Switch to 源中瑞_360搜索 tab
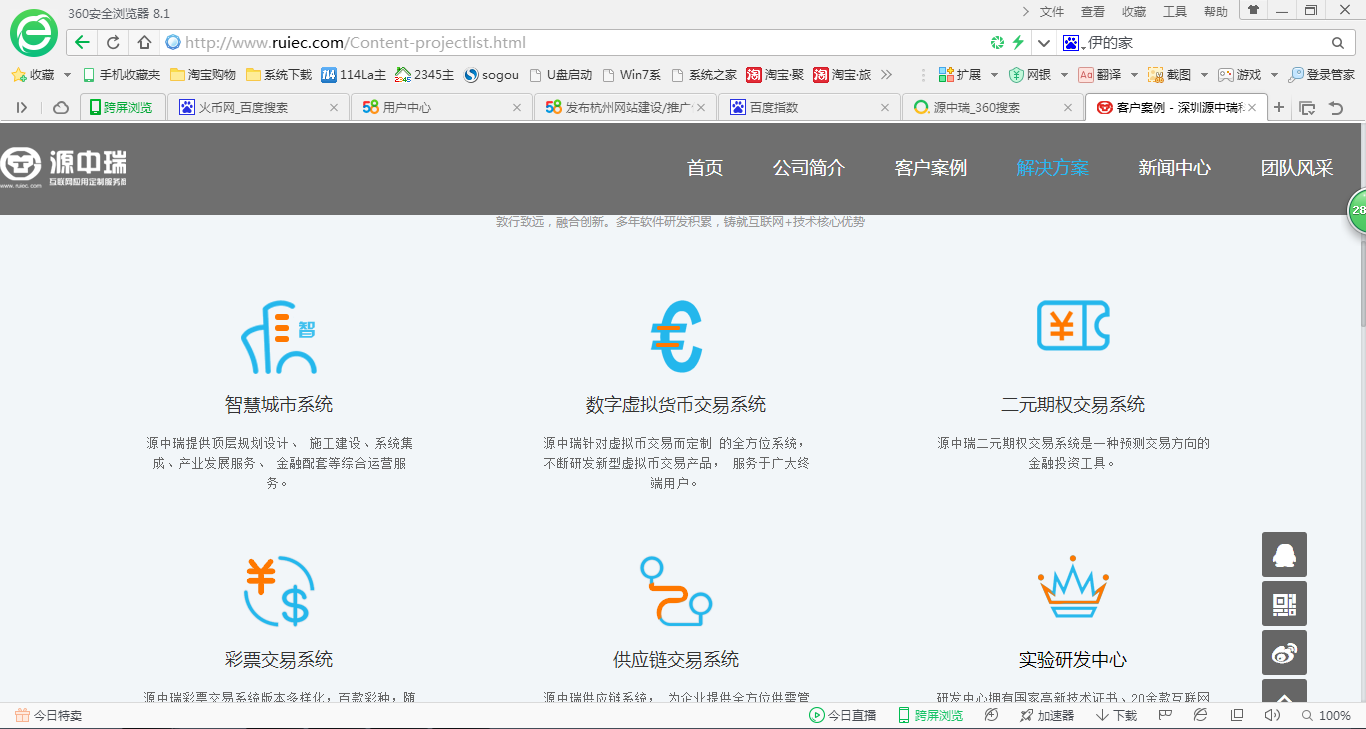The image size is (1366, 729). coord(993,107)
